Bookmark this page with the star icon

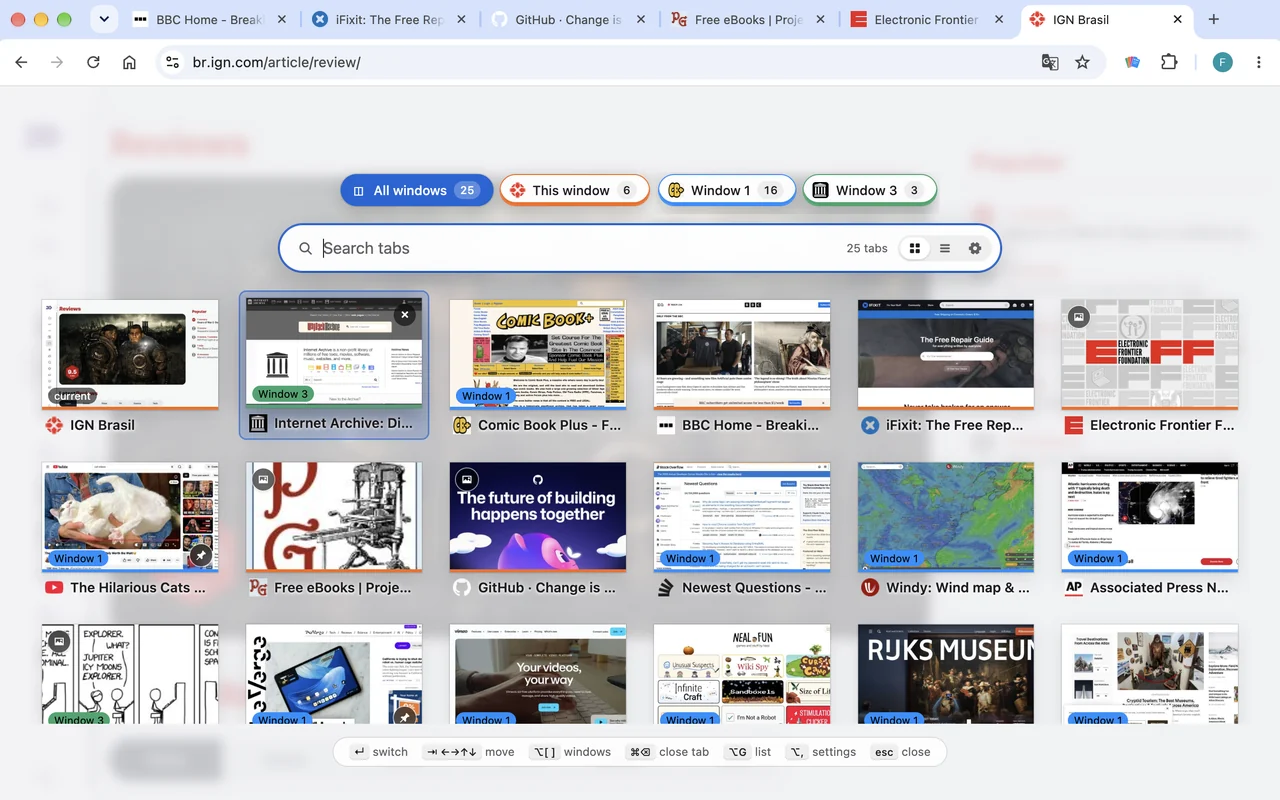(1082, 62)
